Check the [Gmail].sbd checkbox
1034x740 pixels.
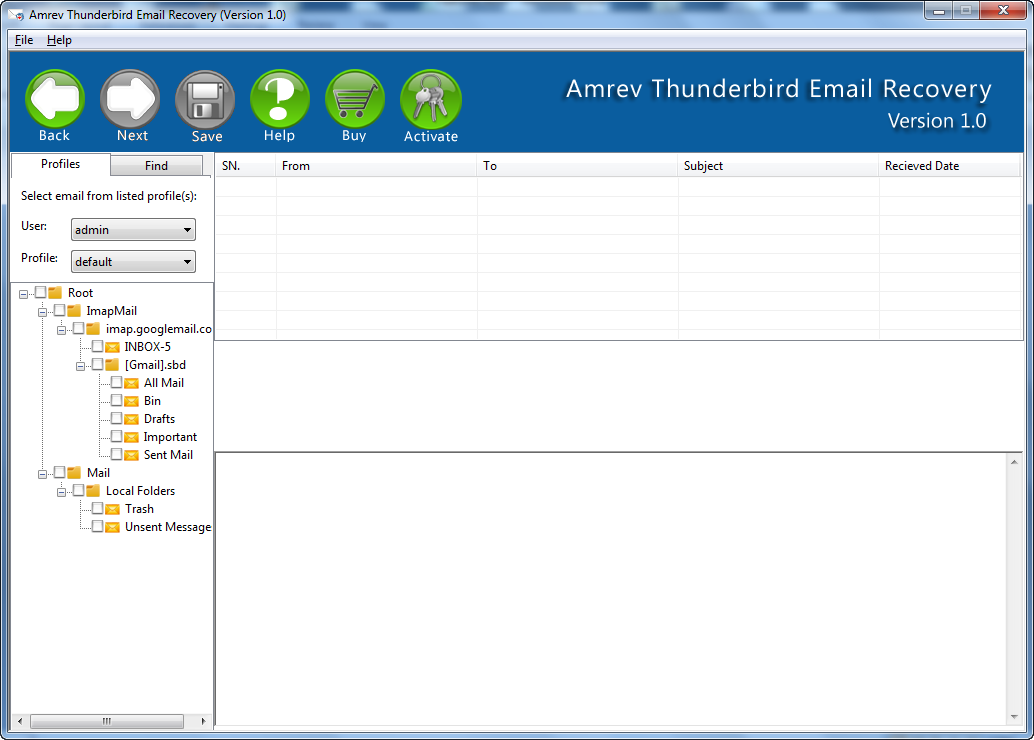click(x=98, y=364)
